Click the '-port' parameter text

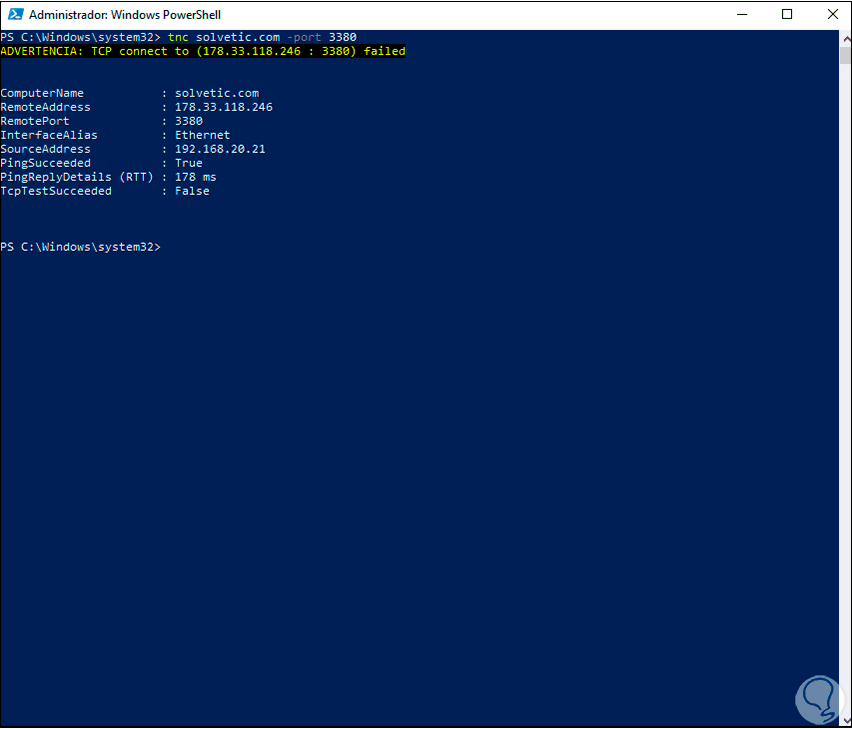pos(304,37)
